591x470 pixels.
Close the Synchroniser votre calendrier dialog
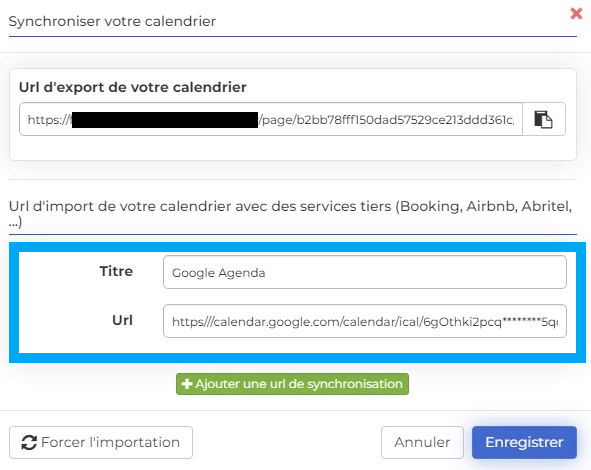[576, 14]
